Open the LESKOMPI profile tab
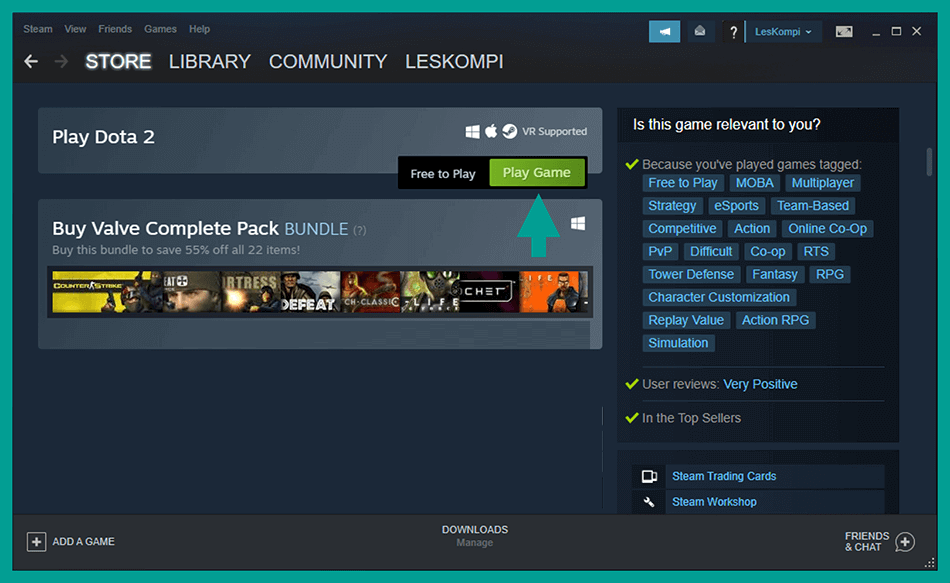The height and width of the screenshot is (583, 950). pyautogui.click(x=454, y=61)
